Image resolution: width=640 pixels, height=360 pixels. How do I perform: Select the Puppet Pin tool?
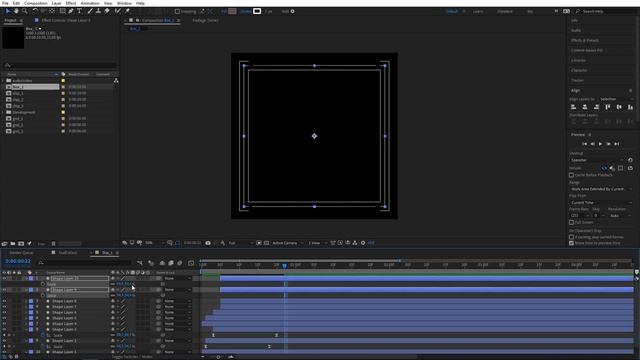tap(127, 11)
